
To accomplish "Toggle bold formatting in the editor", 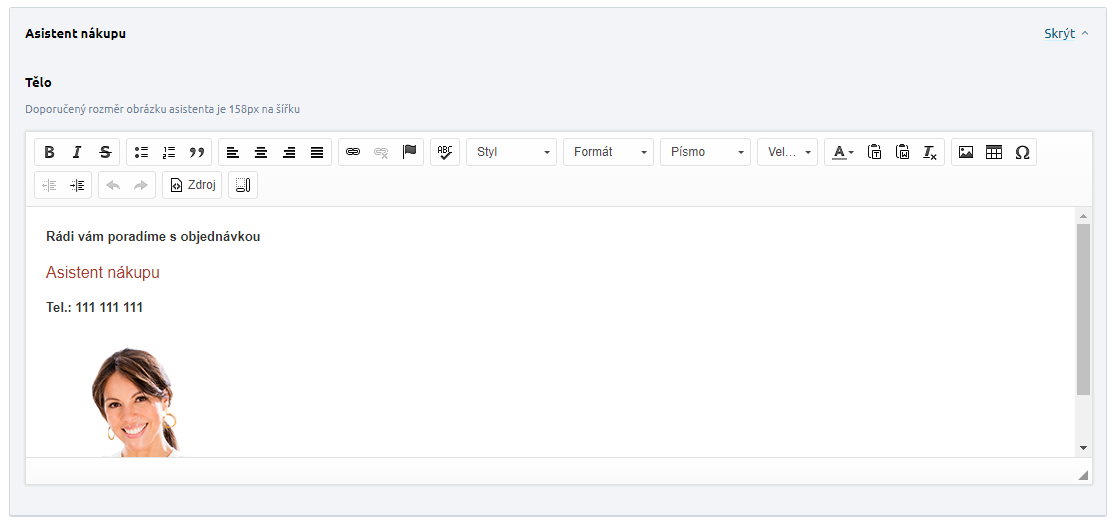I will 49,152.
